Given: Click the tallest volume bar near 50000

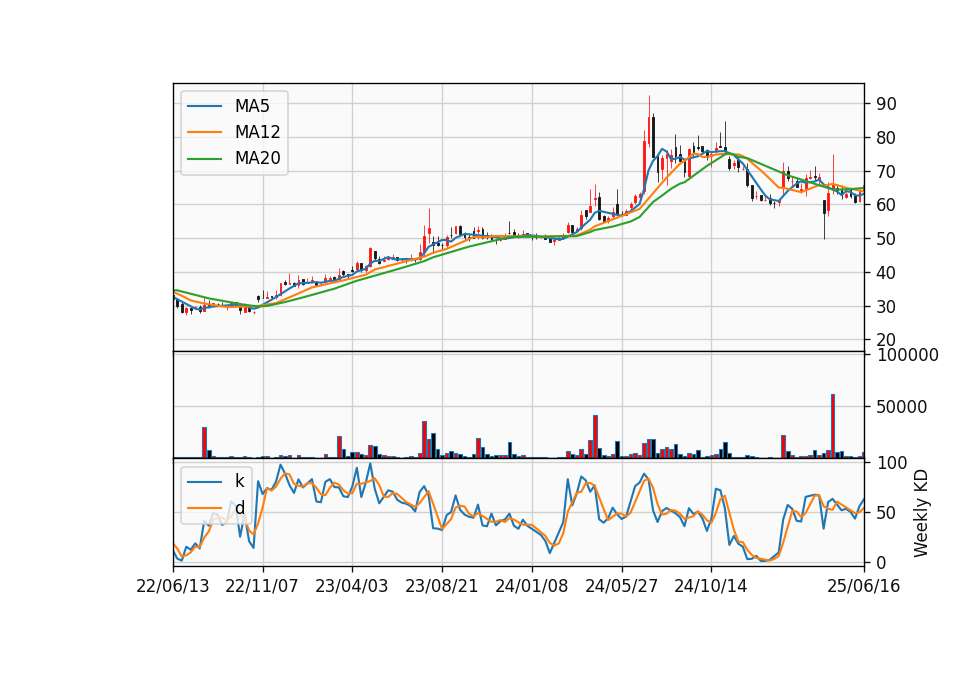Looking at the screenshot, I should pyautogui.click(x=833, y=426).
